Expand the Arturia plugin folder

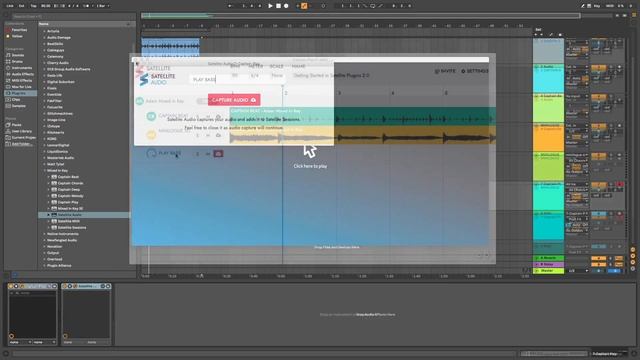44,31
